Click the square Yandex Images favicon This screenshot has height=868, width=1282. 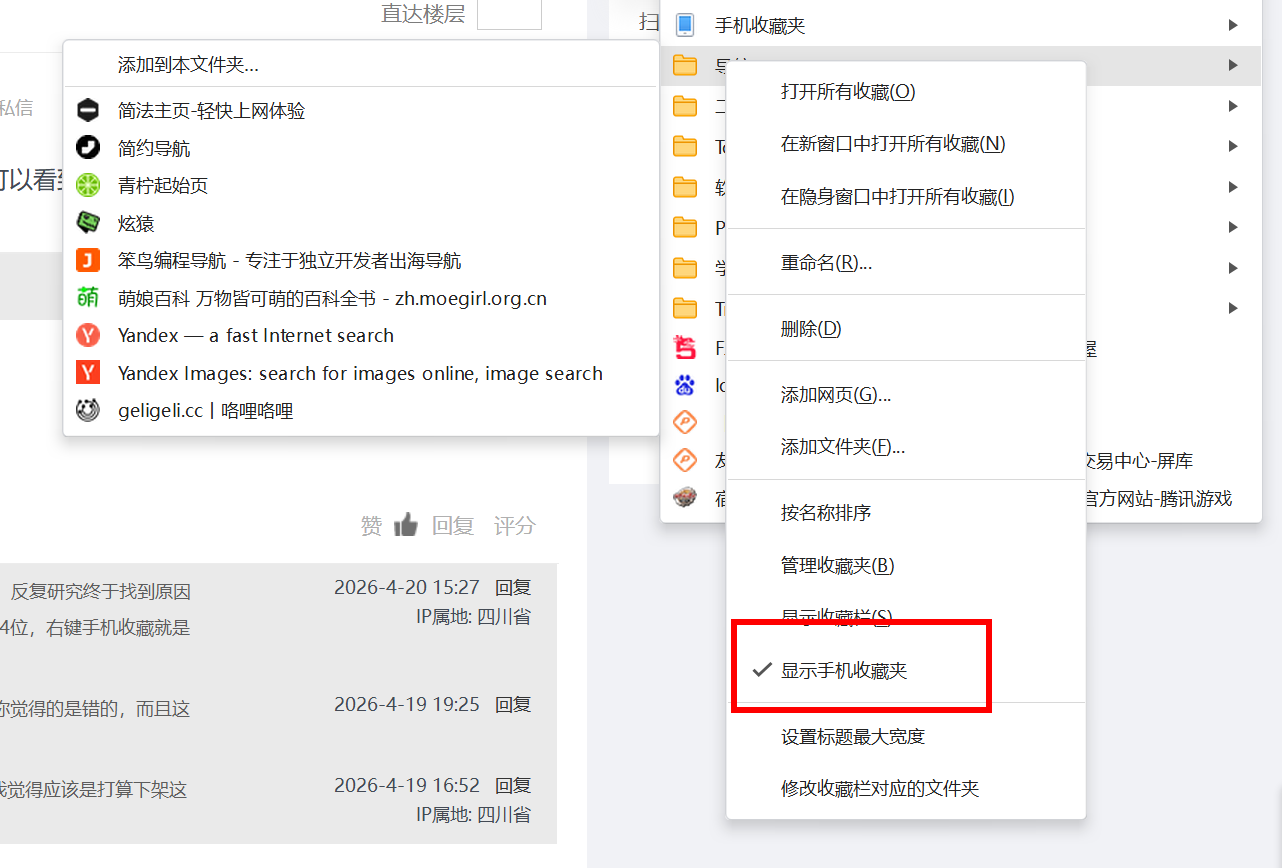tap(88, 373)
